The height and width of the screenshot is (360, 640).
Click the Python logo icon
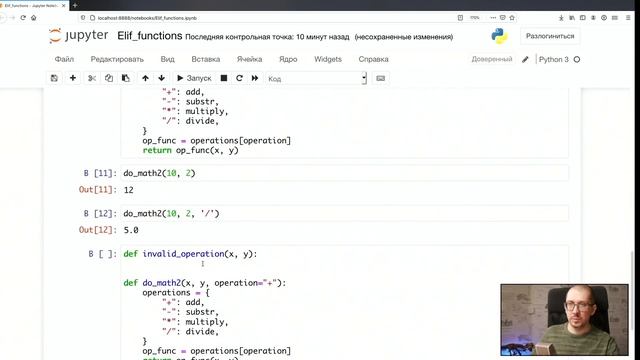tap(499, 36)
